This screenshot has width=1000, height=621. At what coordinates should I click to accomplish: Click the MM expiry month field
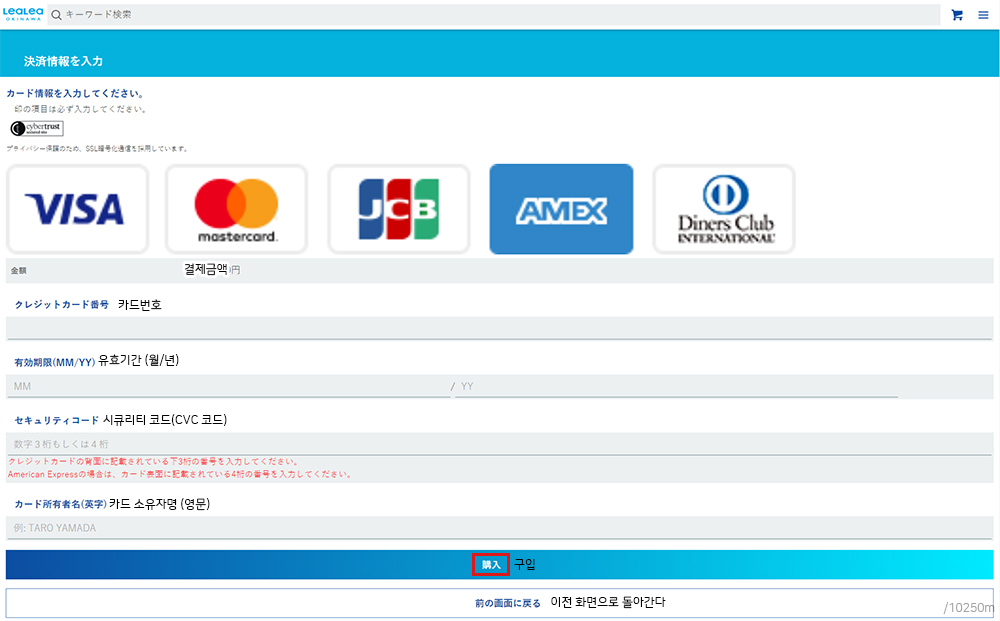tap(228, 386)
